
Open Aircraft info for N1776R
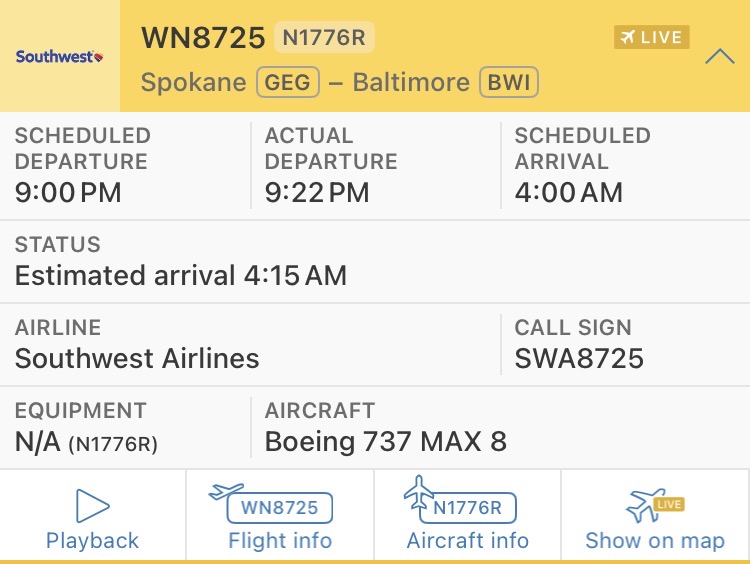tap(467, 507)
